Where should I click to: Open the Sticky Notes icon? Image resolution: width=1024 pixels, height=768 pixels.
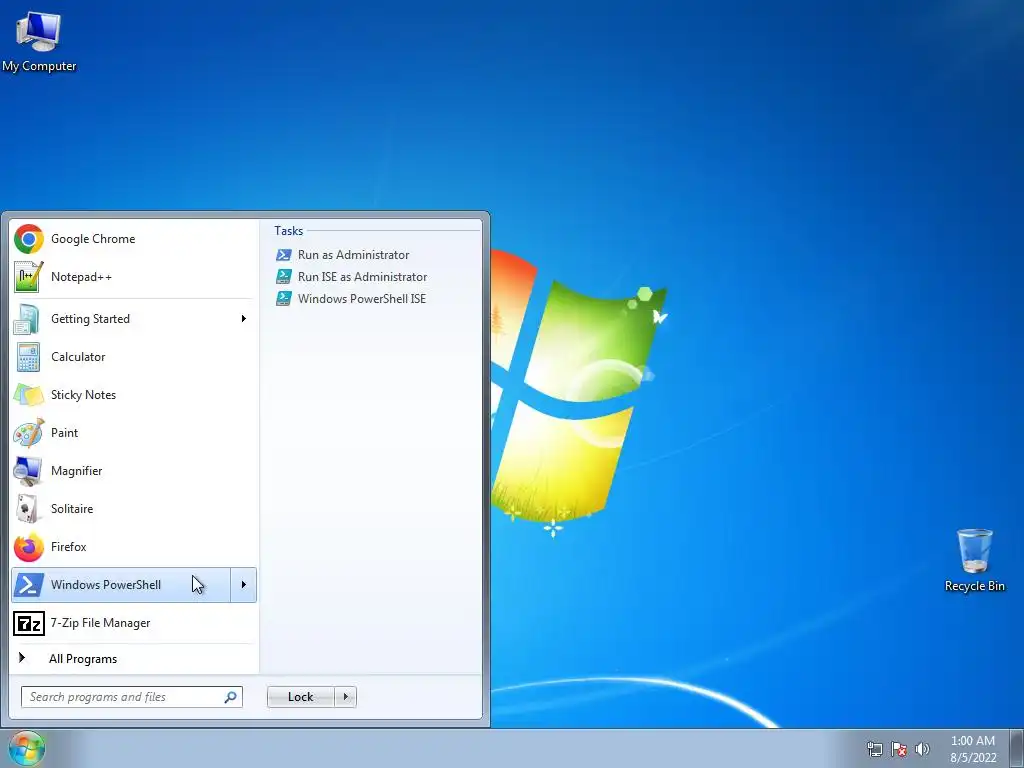coord(29,394)
